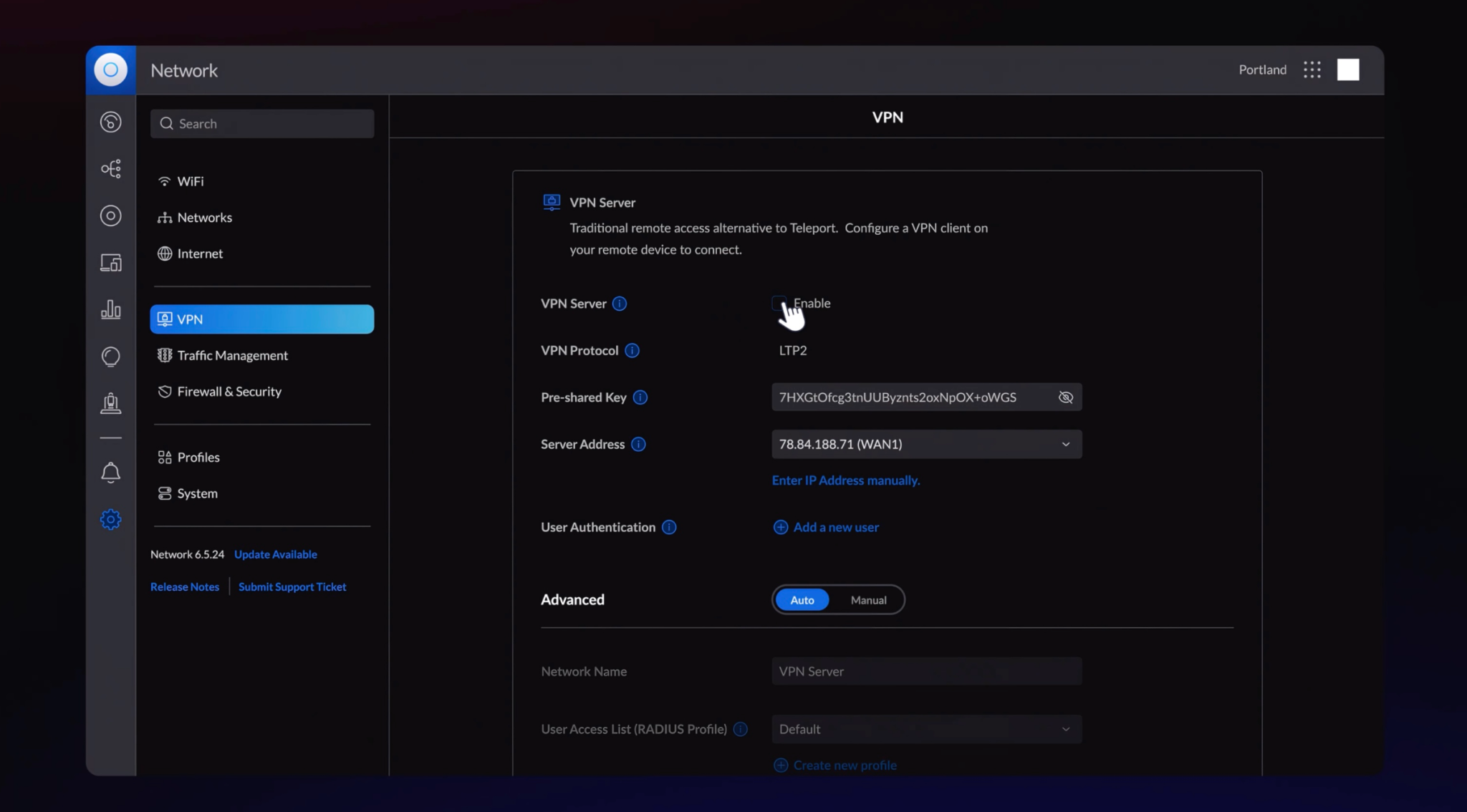Click the settings Search field
The width and height of the screenshot is (1467, 812).
click(262, 124)
